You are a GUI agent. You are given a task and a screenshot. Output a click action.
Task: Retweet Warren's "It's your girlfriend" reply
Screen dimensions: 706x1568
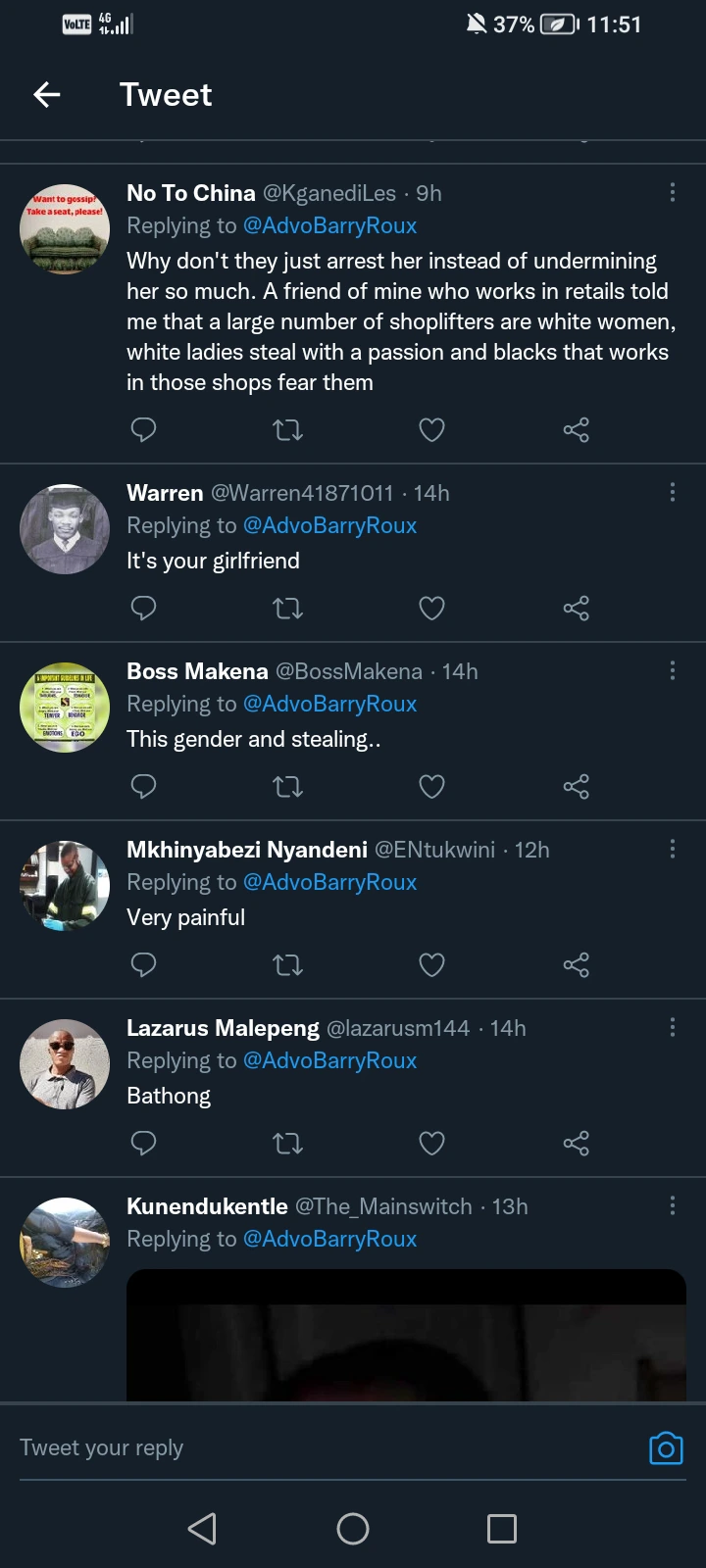point(287,609)
